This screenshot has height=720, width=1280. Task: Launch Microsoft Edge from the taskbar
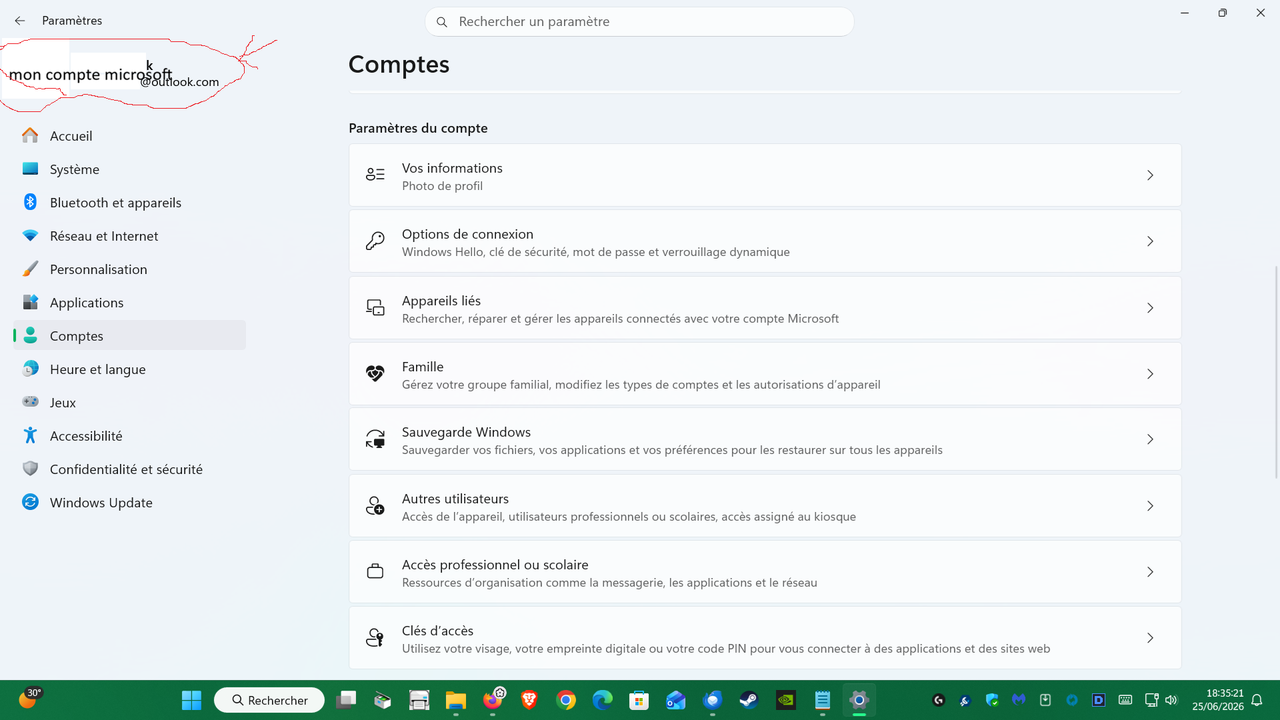pos(602,700)
